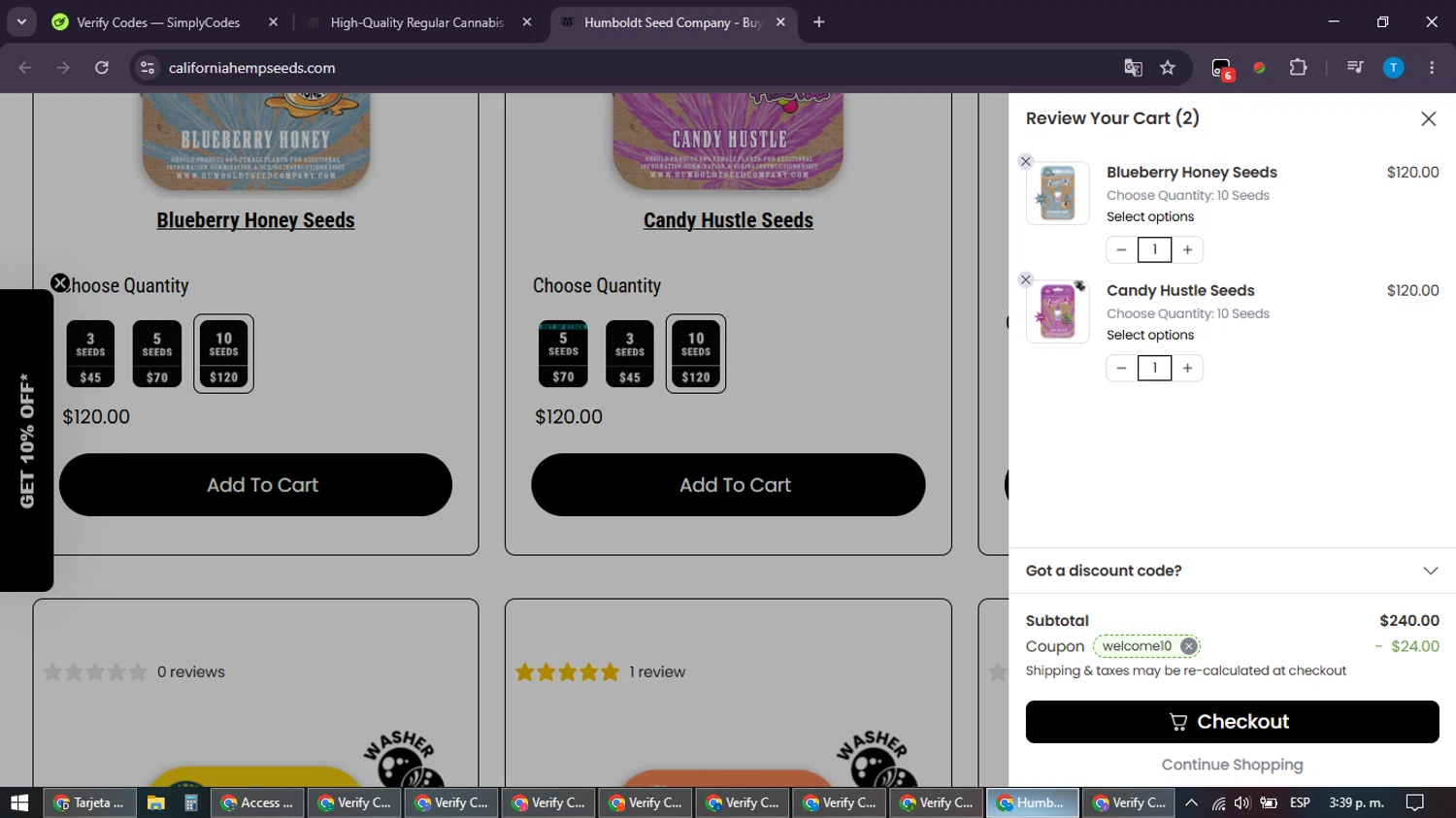Click Select options under Candy Hustle Seeds
The height and width of the screenshot is (818, 1456).
click(x=1150, y=336)
